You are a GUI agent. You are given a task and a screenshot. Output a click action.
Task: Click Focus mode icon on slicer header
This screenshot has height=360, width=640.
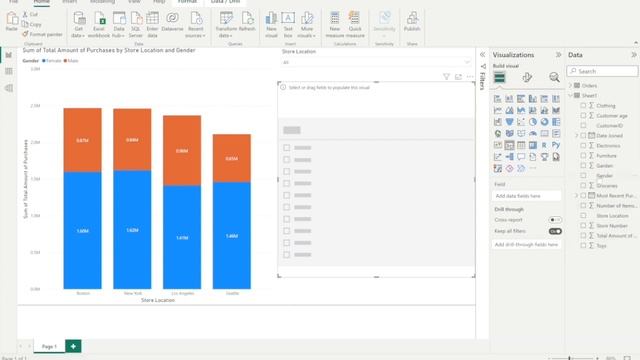coord(458,77)
